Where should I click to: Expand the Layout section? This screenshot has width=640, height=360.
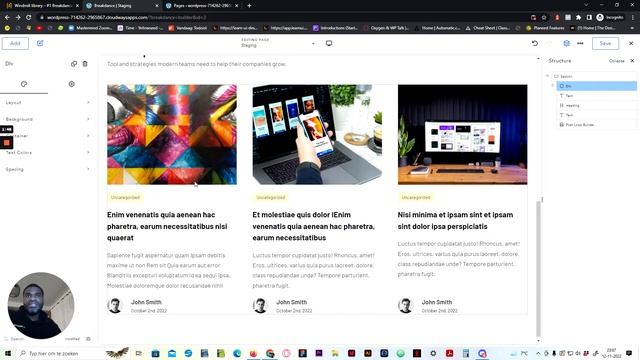tap(48, 102)
